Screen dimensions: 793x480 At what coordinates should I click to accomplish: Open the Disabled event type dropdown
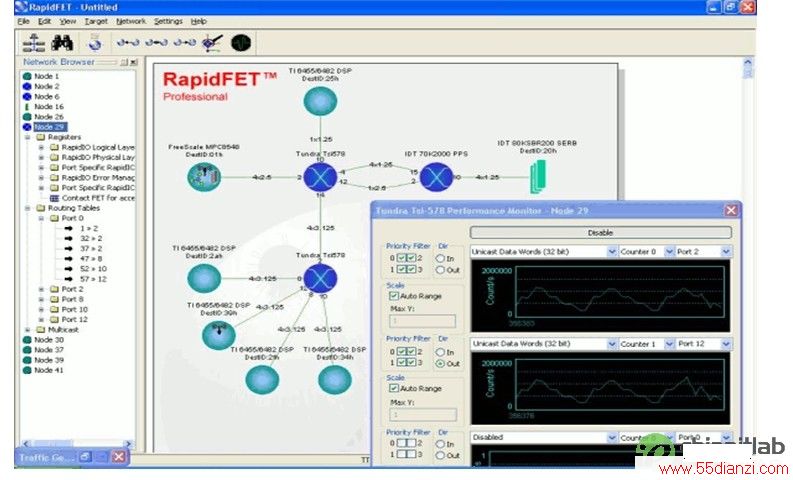(x=612, y=437)
